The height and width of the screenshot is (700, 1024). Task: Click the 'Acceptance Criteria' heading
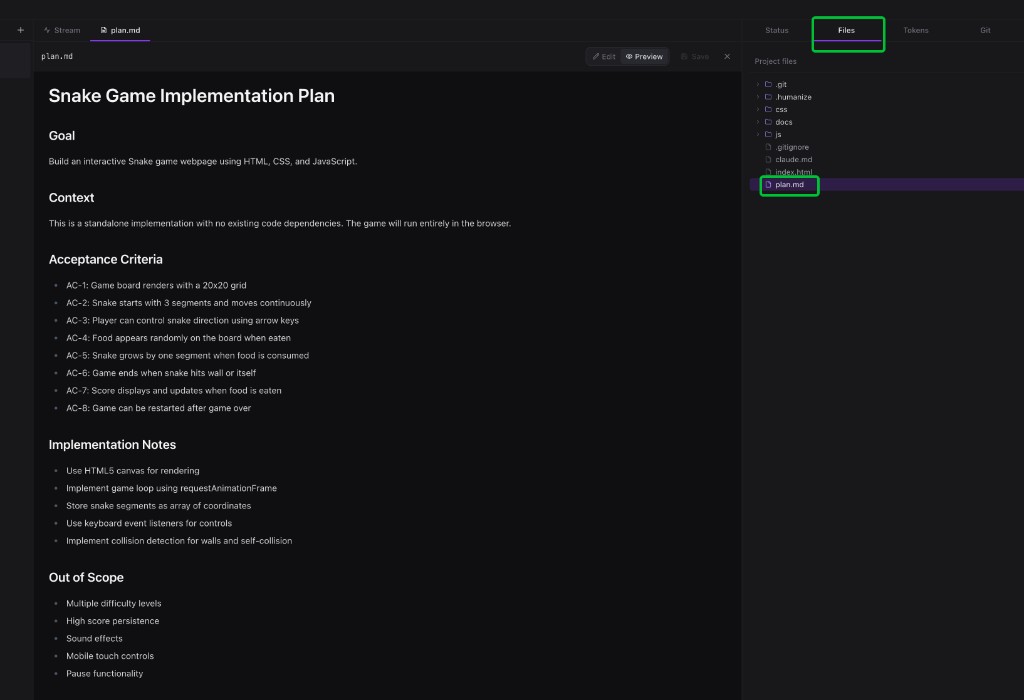(105, 260)
